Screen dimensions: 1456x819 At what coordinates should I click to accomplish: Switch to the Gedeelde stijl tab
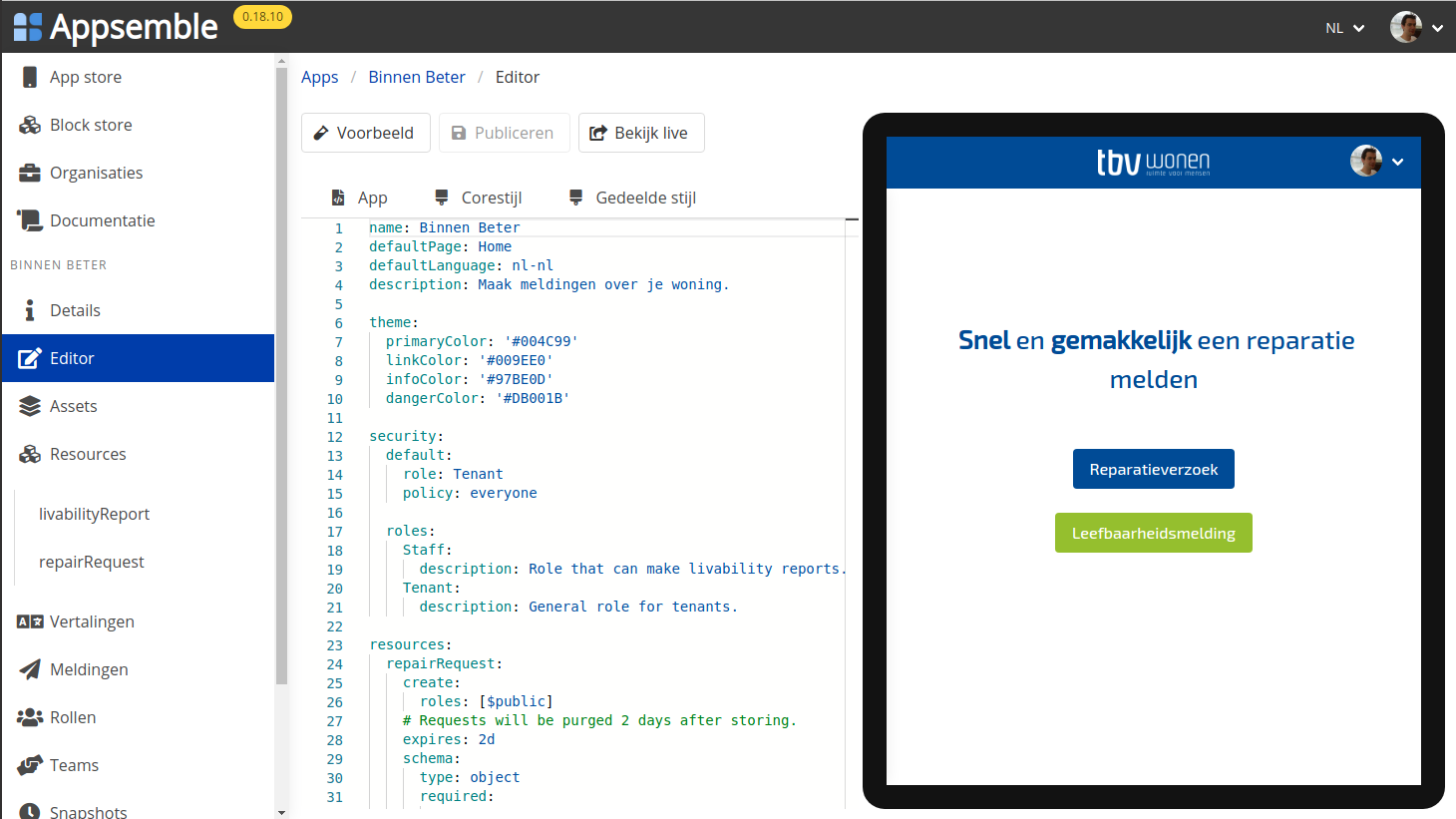click(x=630, y=197)
